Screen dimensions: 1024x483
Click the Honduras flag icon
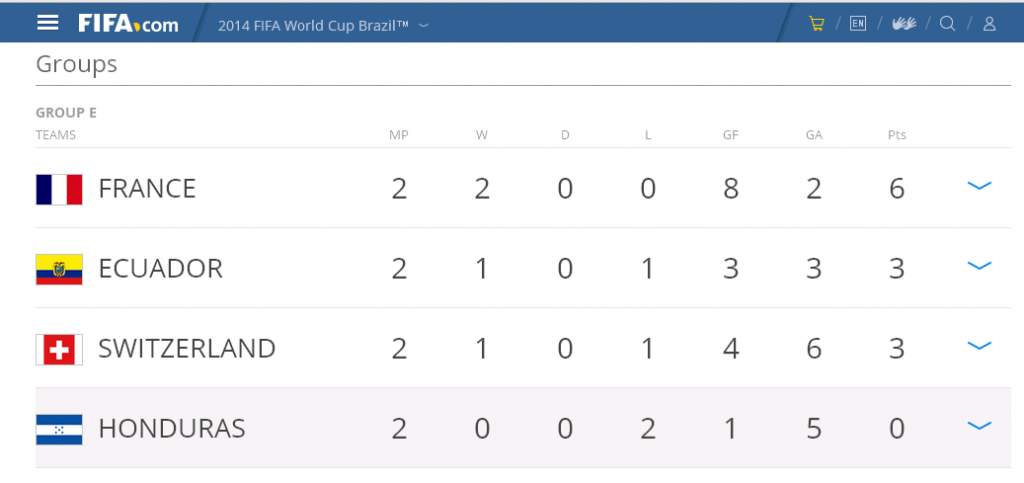click(x=59, y=429)
